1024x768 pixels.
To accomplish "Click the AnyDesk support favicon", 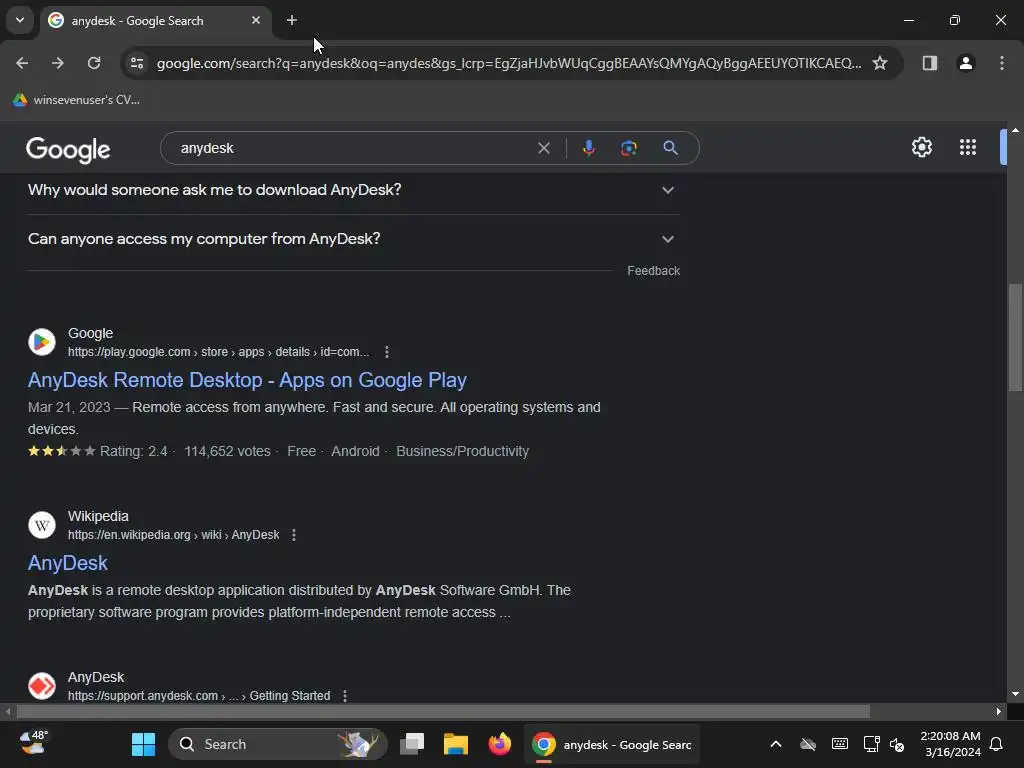I will (42, 686).
